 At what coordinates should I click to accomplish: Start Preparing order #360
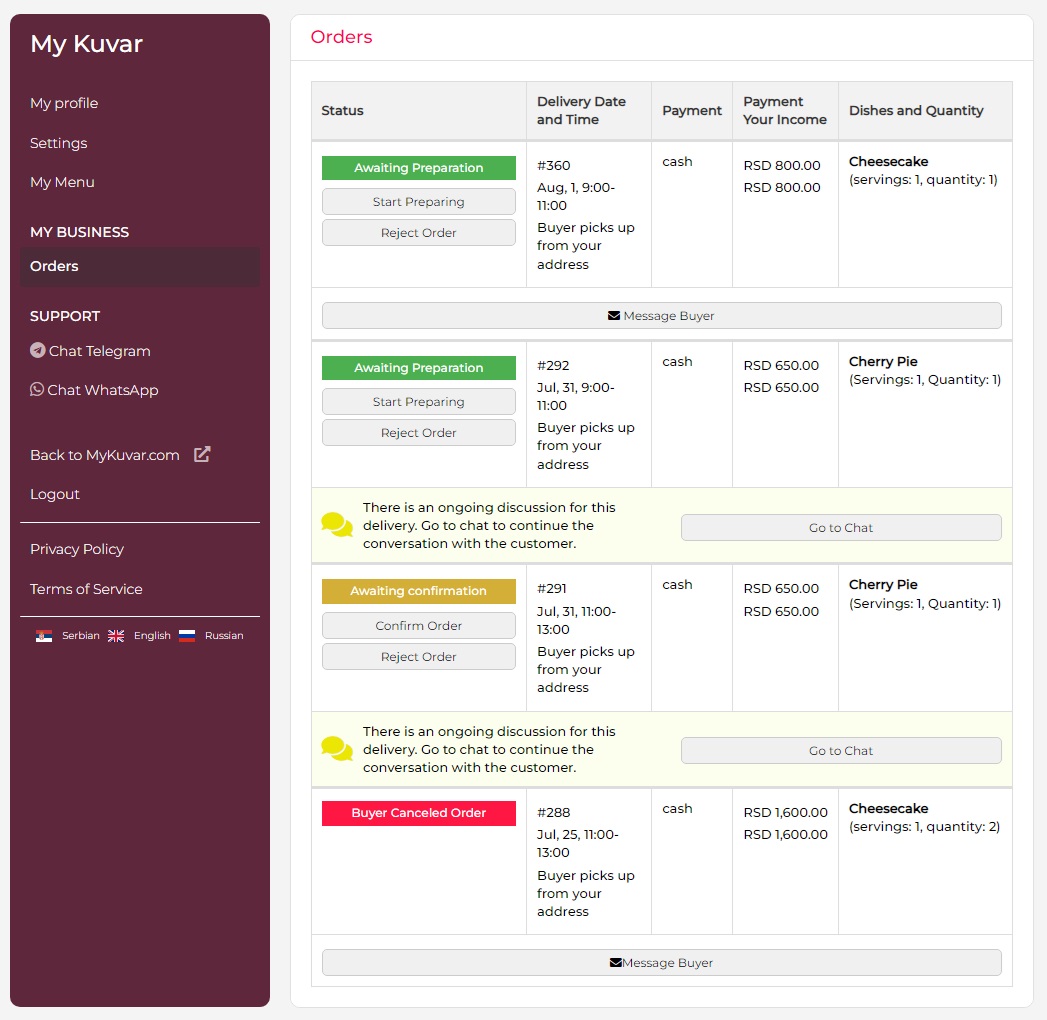418,202
